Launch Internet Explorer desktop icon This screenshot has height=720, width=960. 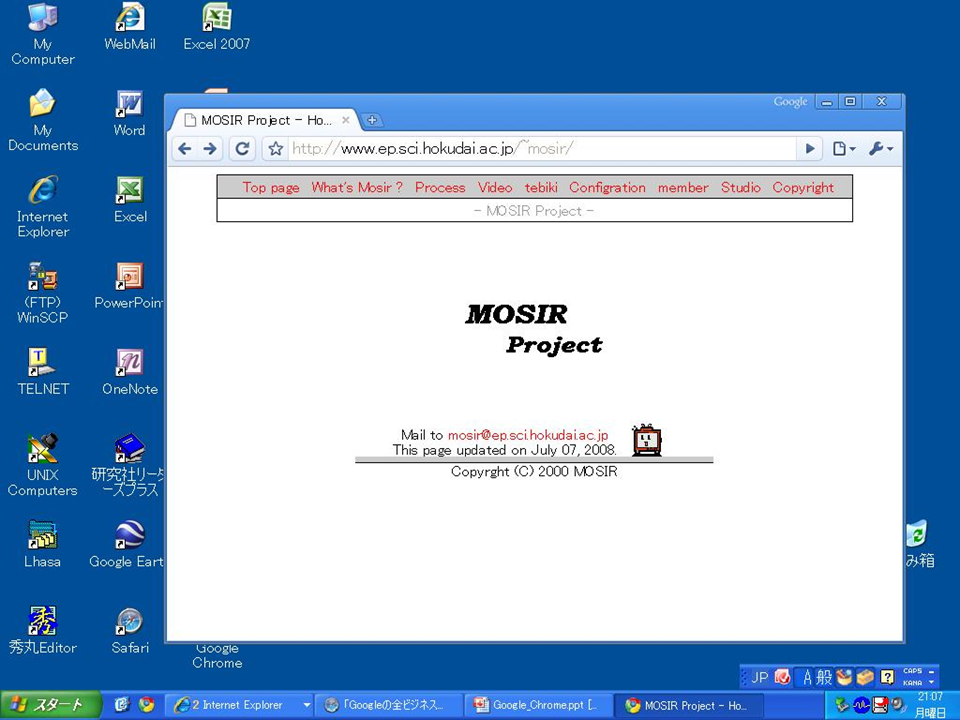pos(43,206)
